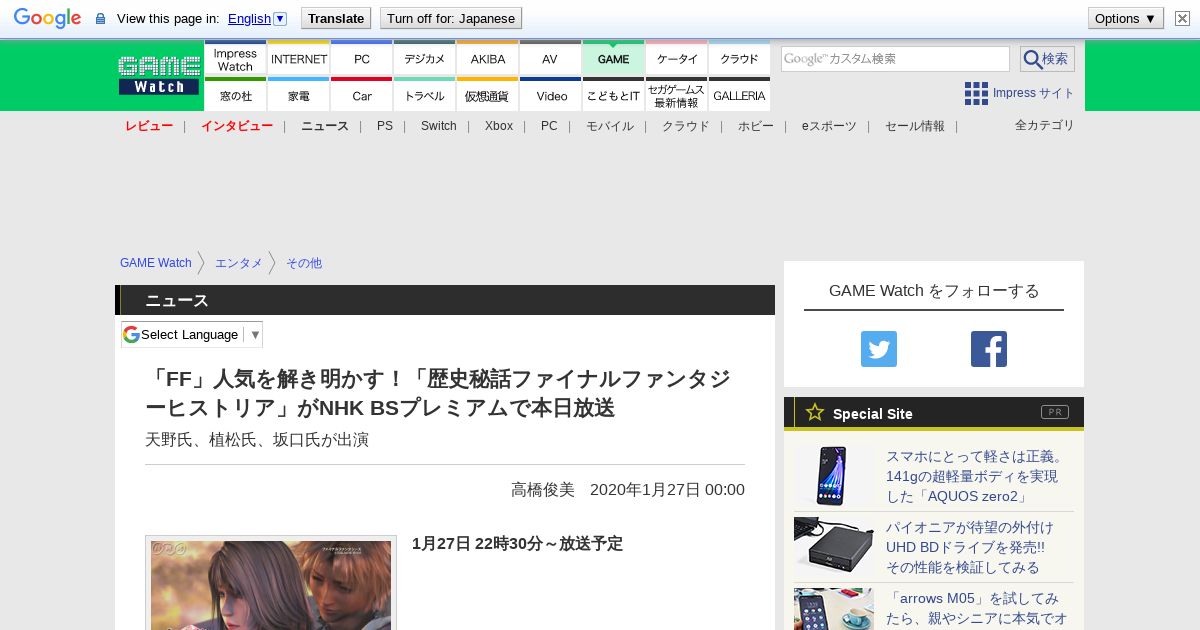
Task: Open AQUOS zero2 phone thumbnail
Action: [x=834, y=476]
